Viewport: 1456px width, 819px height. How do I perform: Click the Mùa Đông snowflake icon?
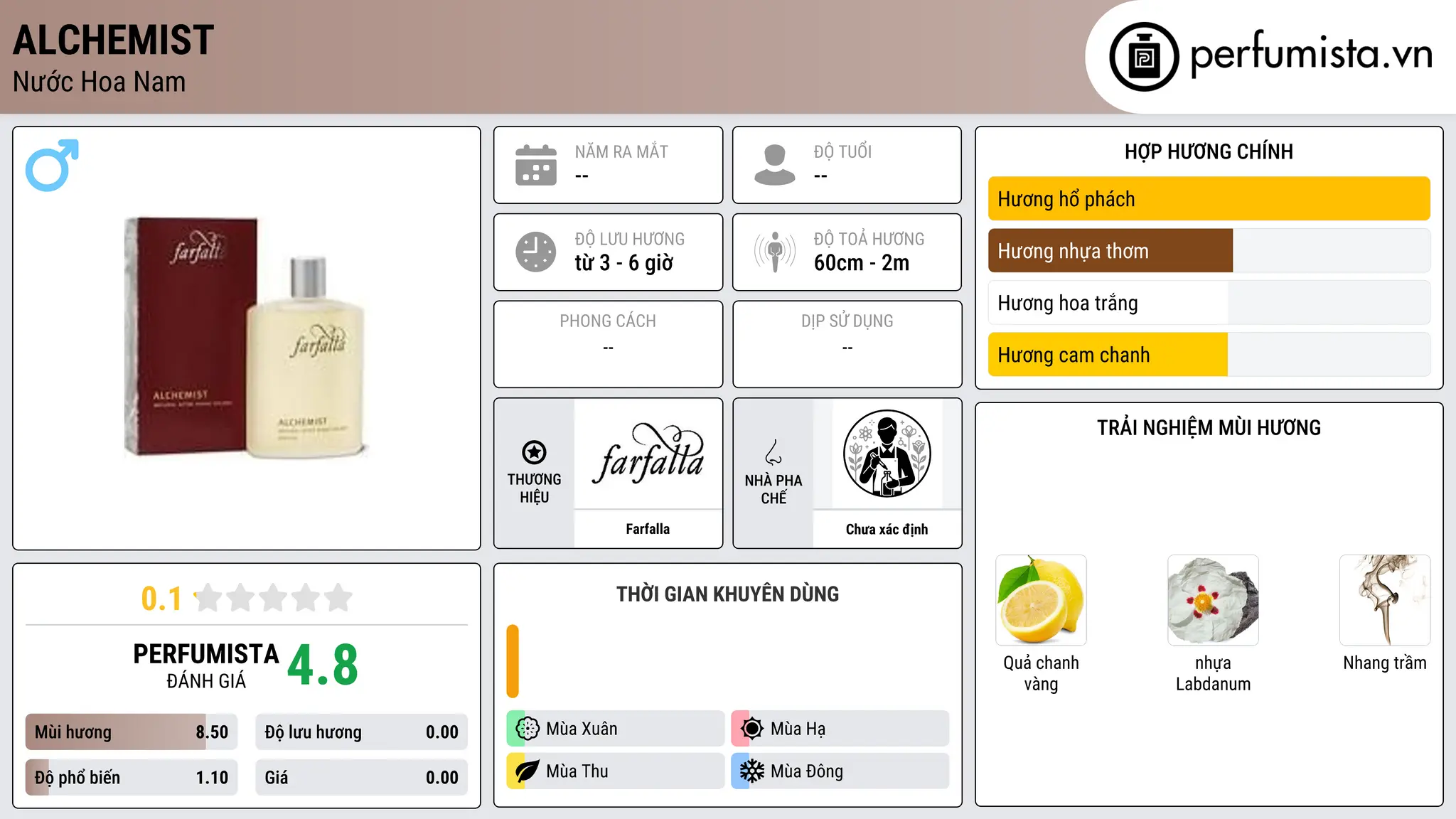pyautogui.click(x=752, y=771)
